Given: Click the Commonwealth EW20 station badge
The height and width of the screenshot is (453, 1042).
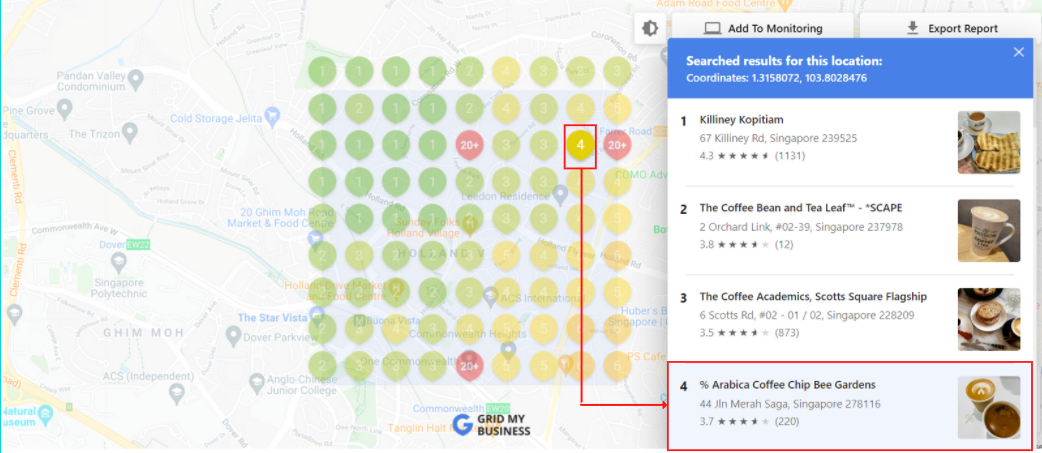Looking at the screenshot, I should click(496, 408).
